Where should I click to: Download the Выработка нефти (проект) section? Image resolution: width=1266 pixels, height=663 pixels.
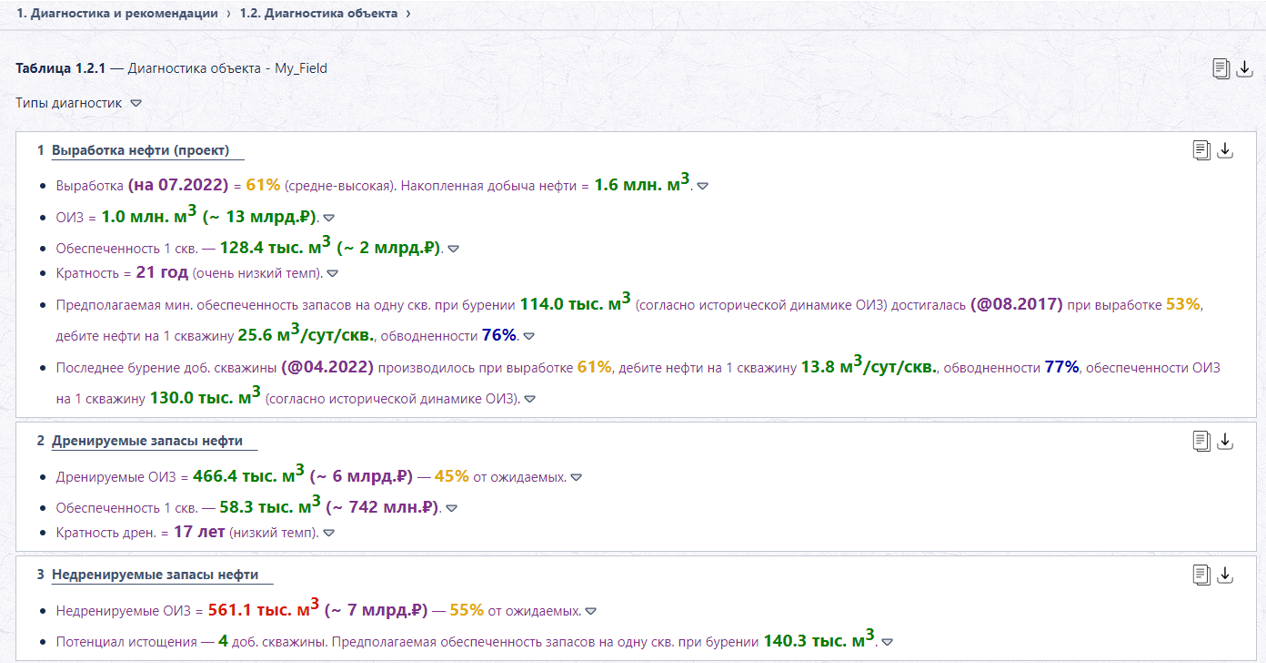click(1226, 150)
